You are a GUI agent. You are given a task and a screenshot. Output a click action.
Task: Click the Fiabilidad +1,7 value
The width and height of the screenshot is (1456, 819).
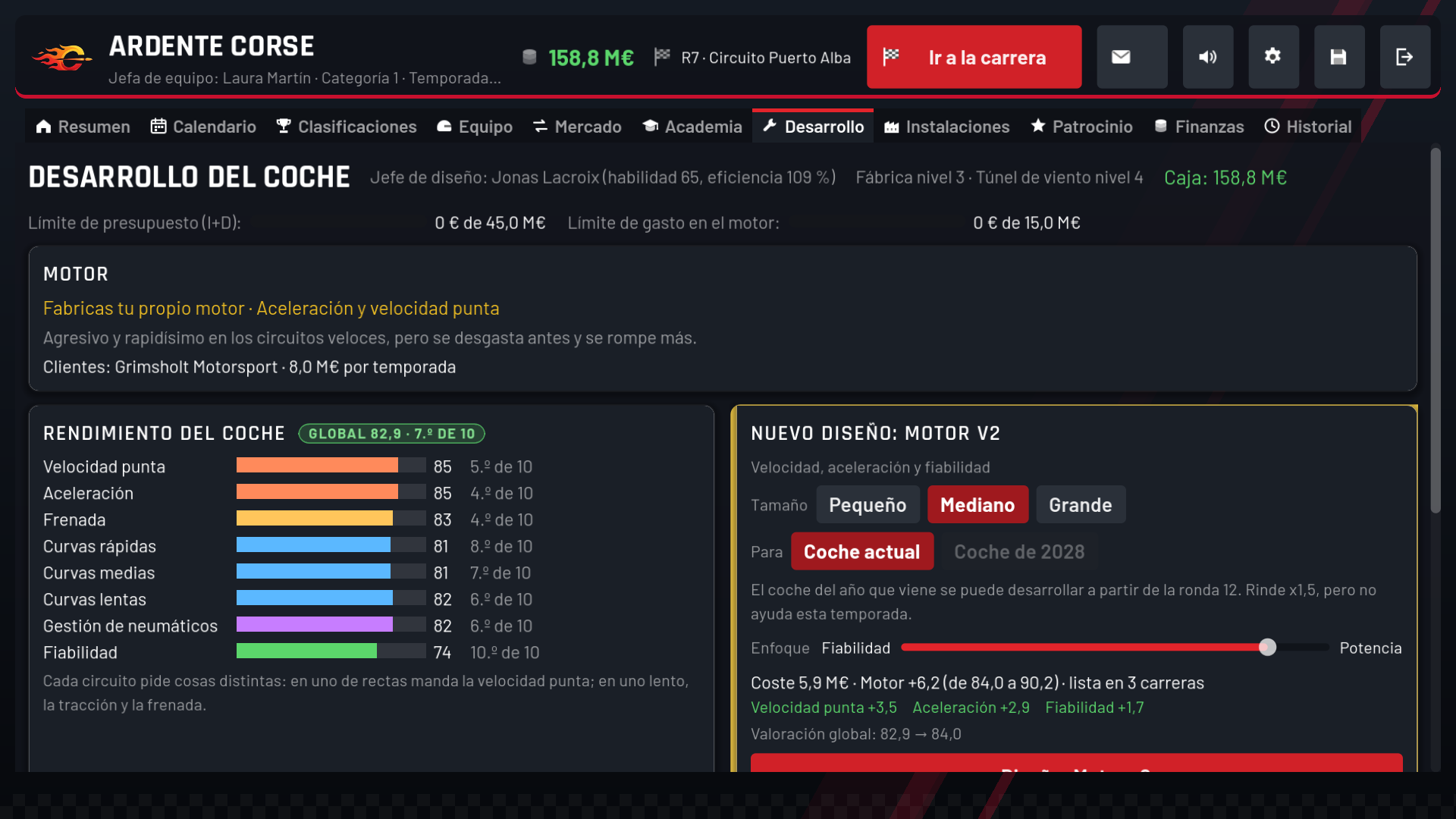1094,708
